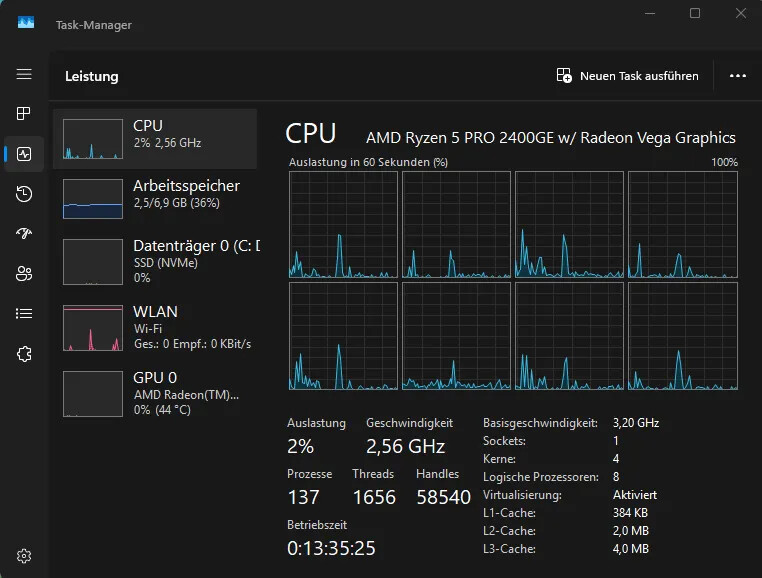The height and width of the screenshot is (578, 762).
Task: Click the last logical processor graph
Action: tap(682, 336)
